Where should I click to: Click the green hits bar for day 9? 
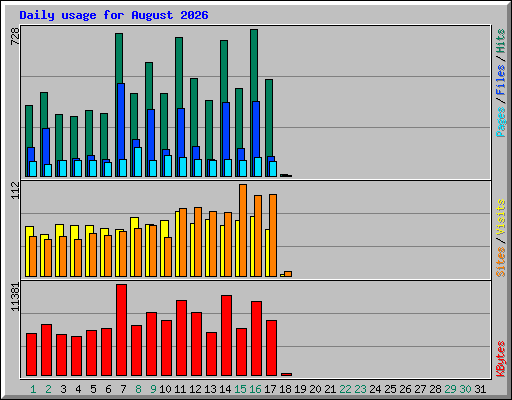149,85
